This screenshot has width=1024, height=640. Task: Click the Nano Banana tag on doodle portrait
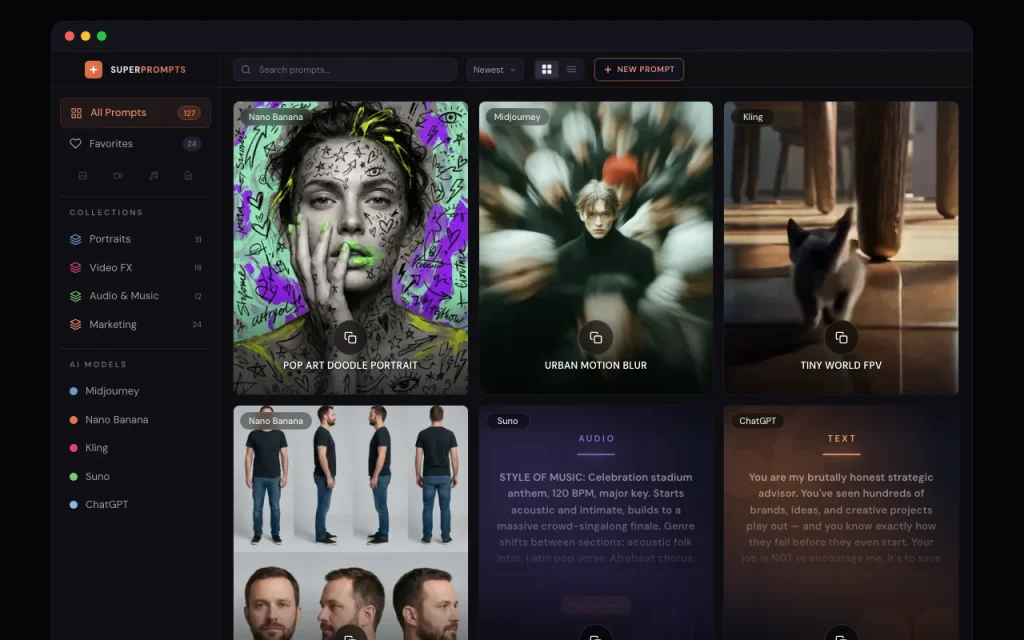tap(276, 117)
